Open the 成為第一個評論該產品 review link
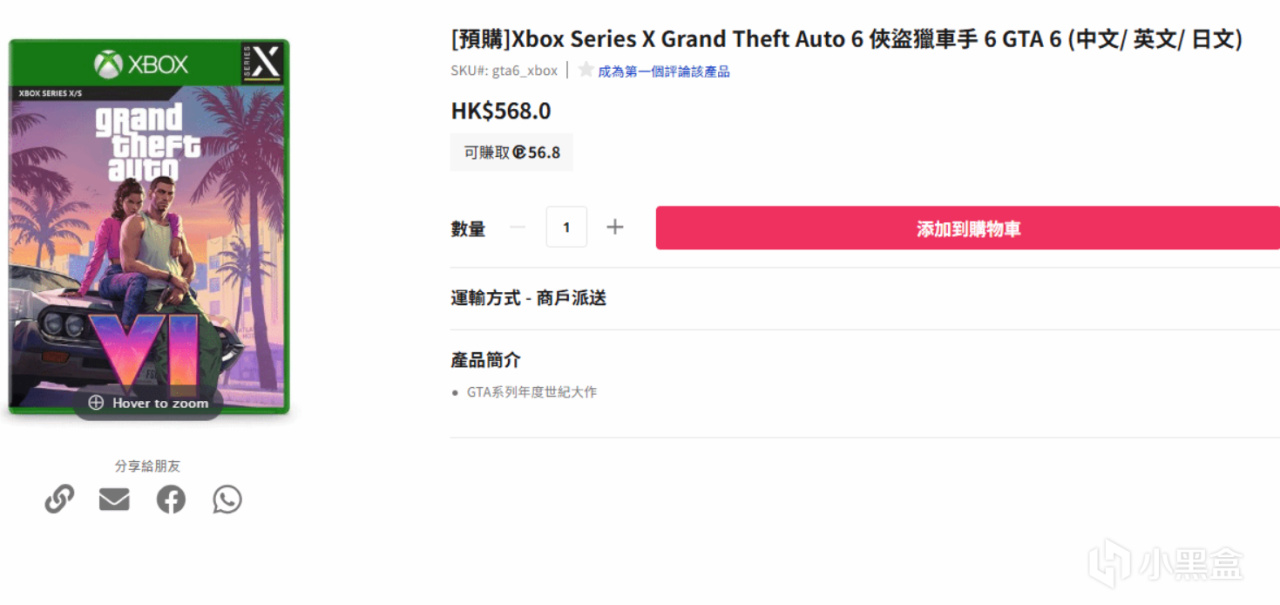The image size is (1280, 605). tap(664, 71)
